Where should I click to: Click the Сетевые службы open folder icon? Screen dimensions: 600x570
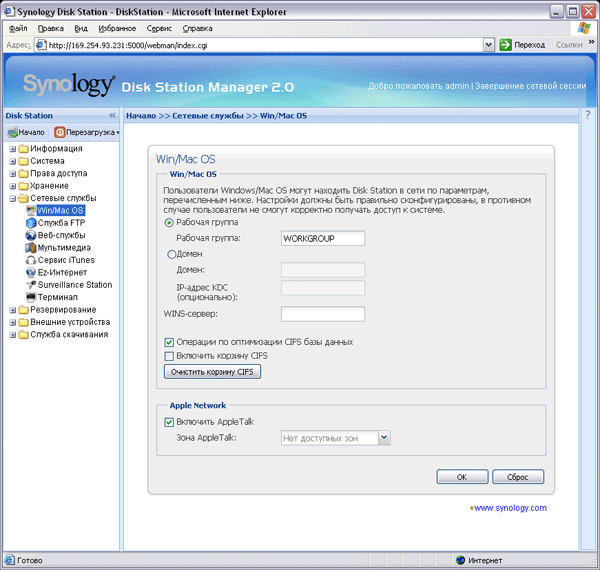coord(24,198)
